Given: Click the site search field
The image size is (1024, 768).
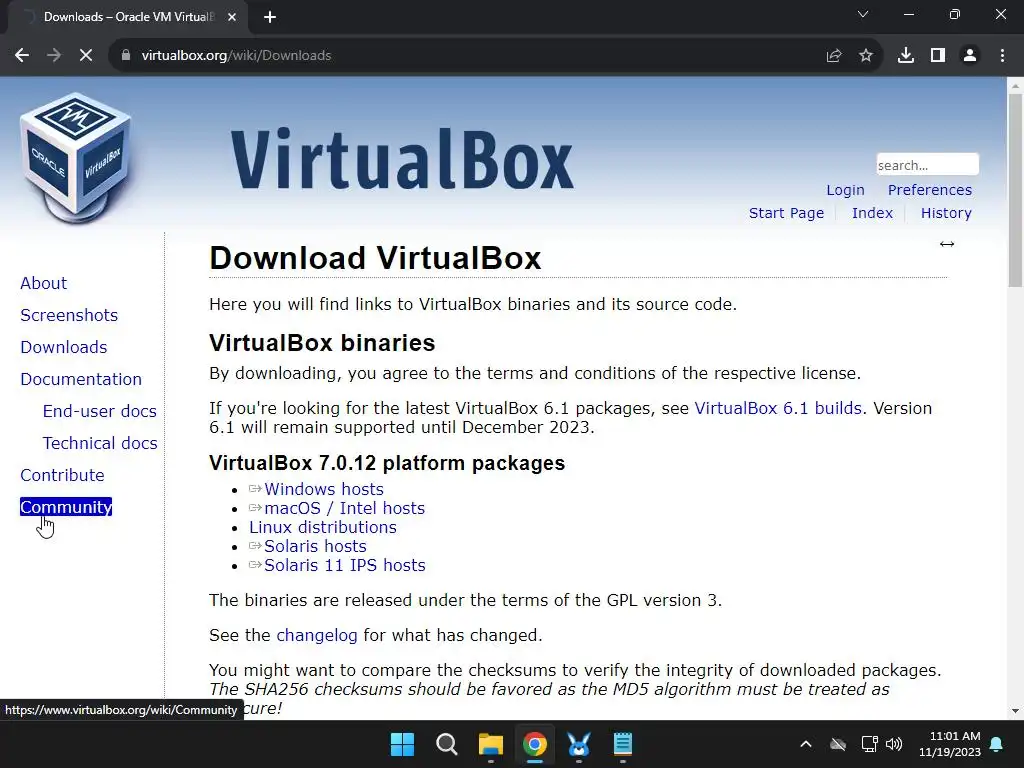Looking at the screenshot, I should 927,165.
